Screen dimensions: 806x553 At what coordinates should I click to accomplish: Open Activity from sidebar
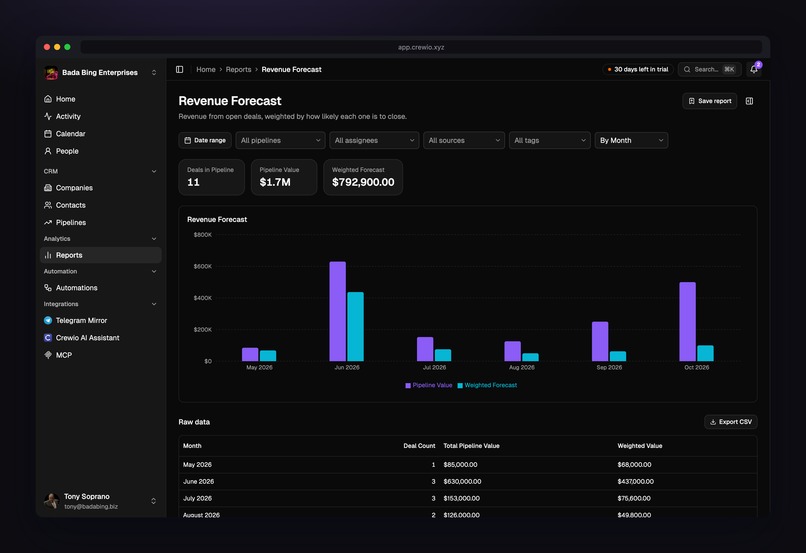point(100,116)
